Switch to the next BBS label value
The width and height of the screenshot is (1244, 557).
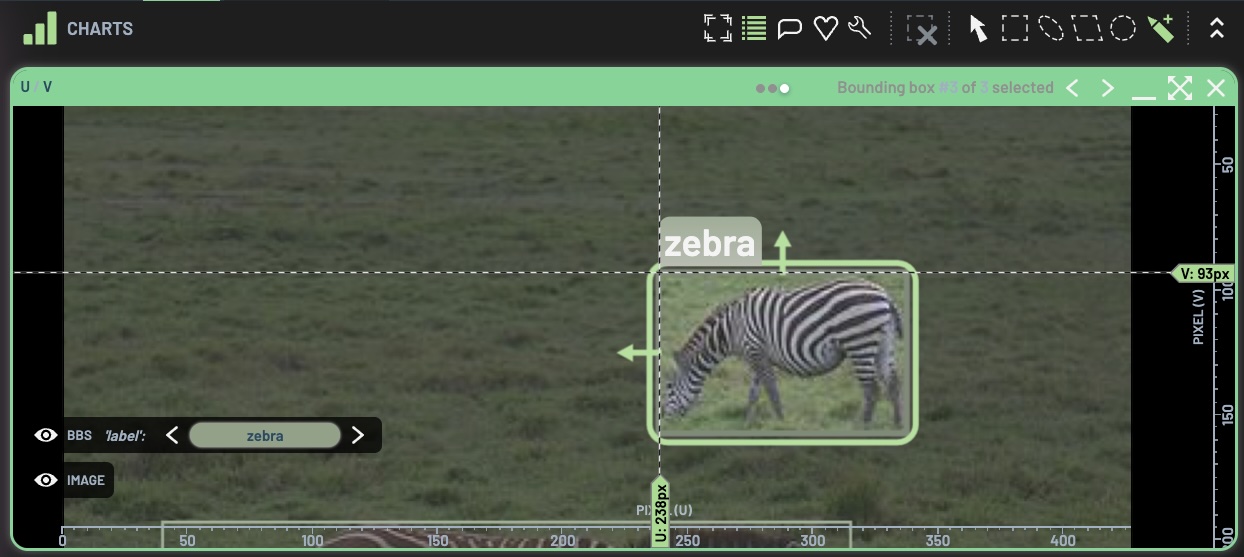(x=358, y=435)
